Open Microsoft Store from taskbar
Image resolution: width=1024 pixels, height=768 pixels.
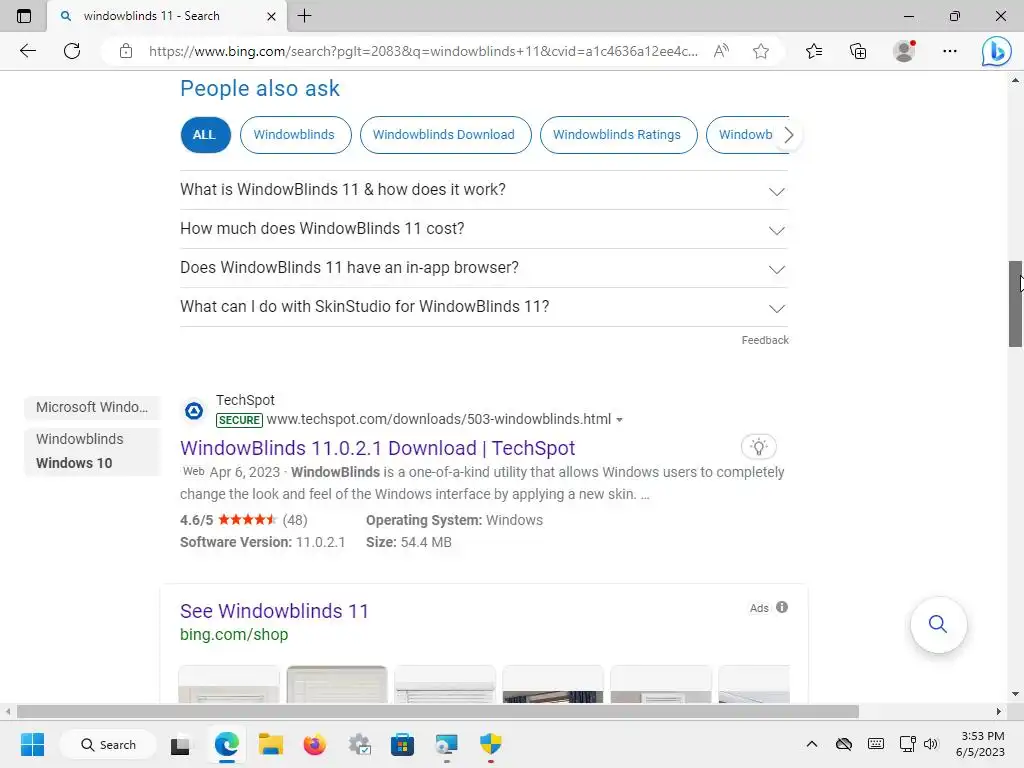402,744
